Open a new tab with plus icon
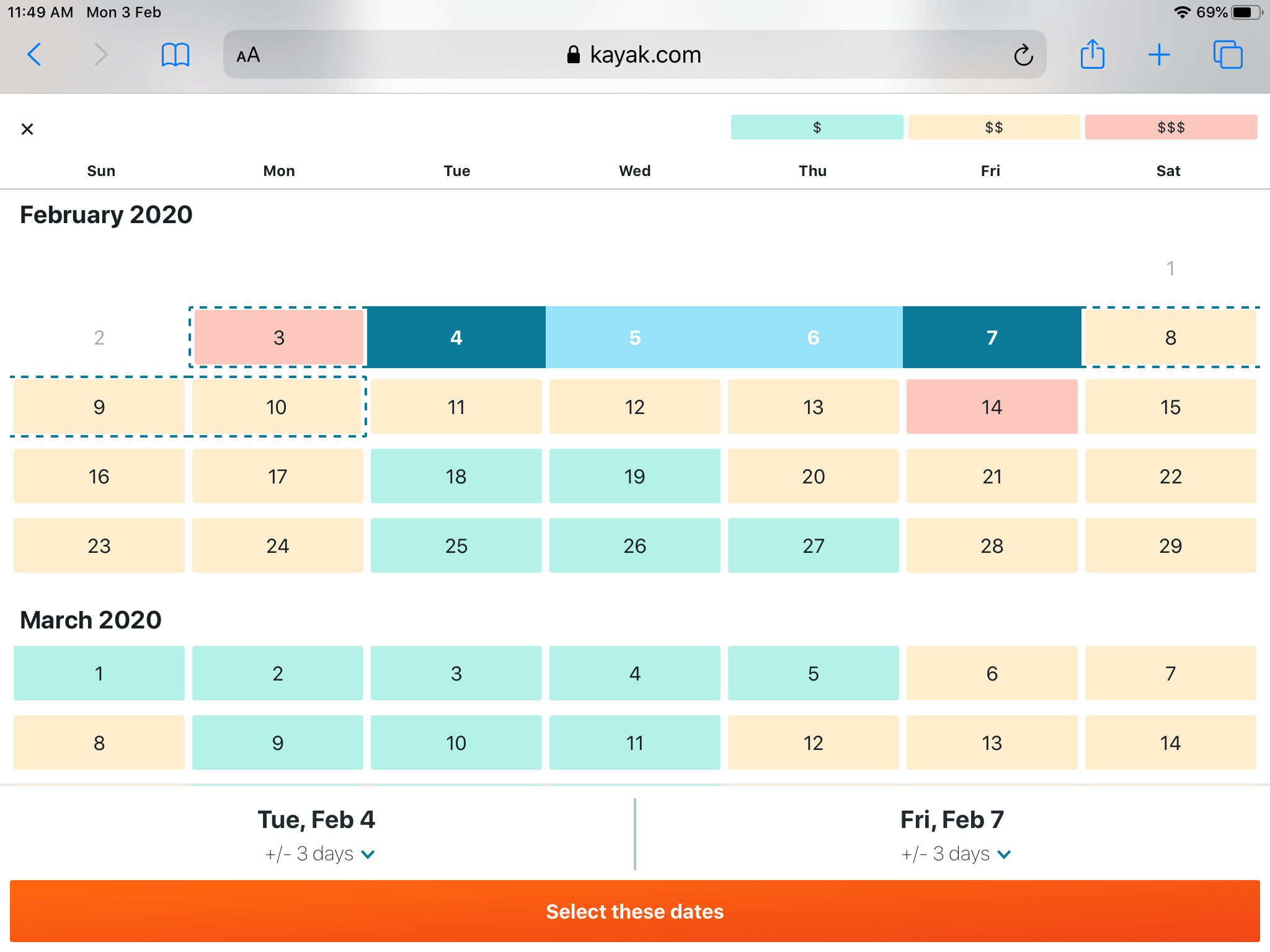 1158,55
